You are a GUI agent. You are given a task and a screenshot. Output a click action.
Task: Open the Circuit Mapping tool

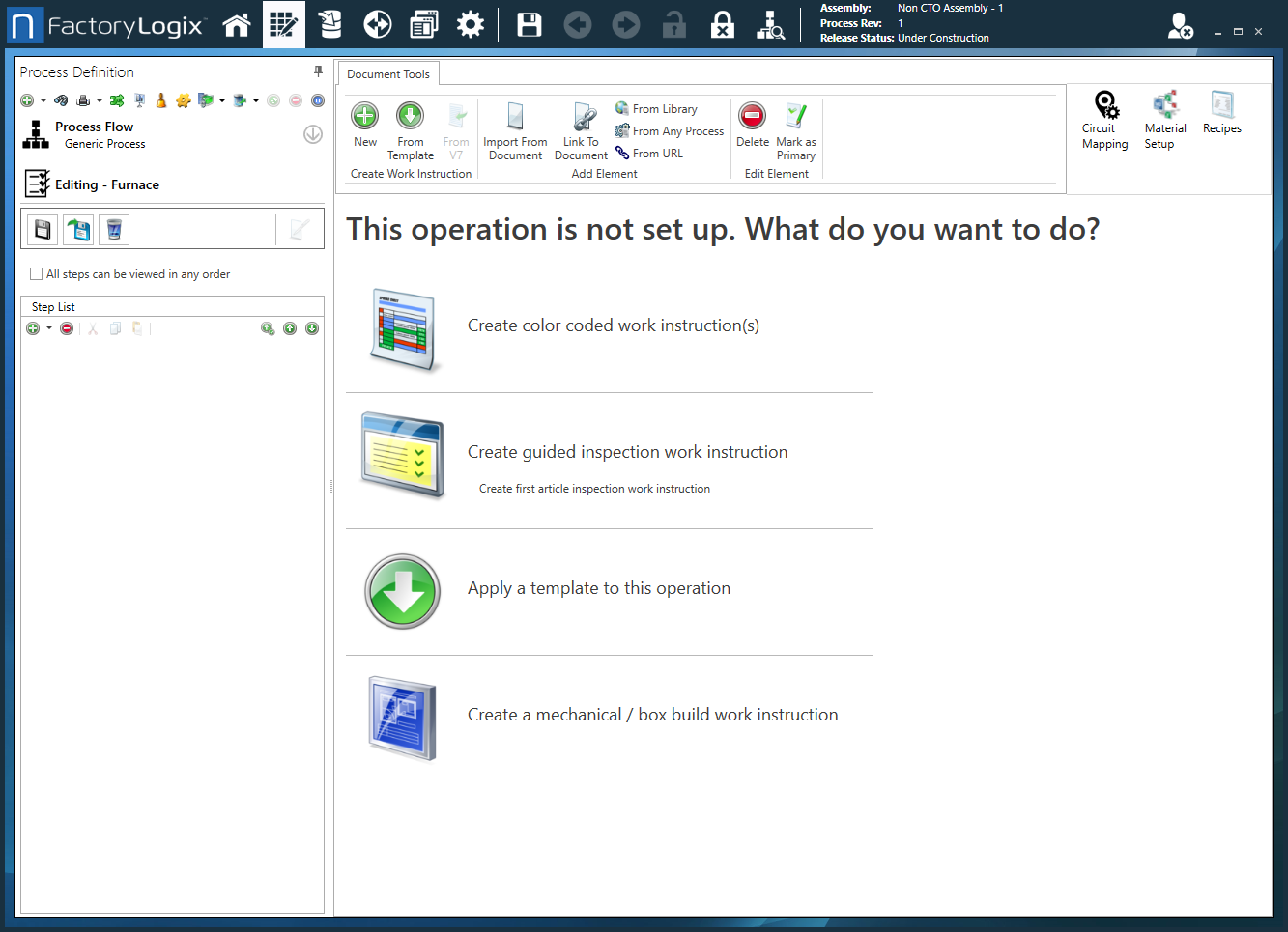click(1104, 120)
